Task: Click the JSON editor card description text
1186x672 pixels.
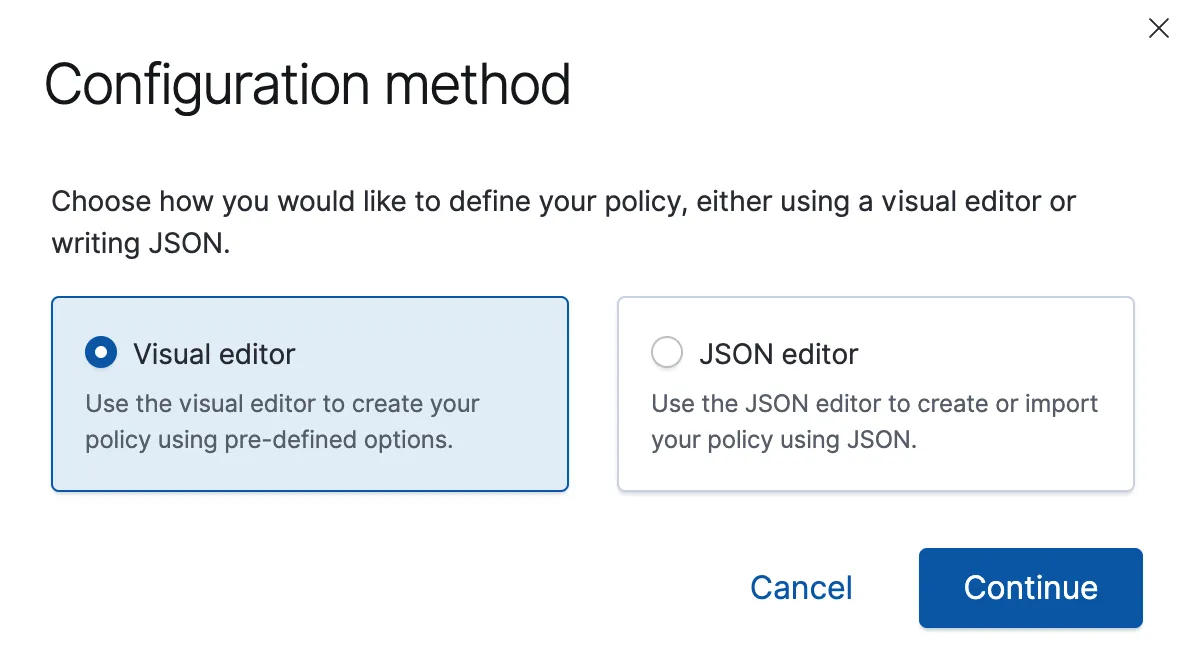Action: click(x=874, y=421)
